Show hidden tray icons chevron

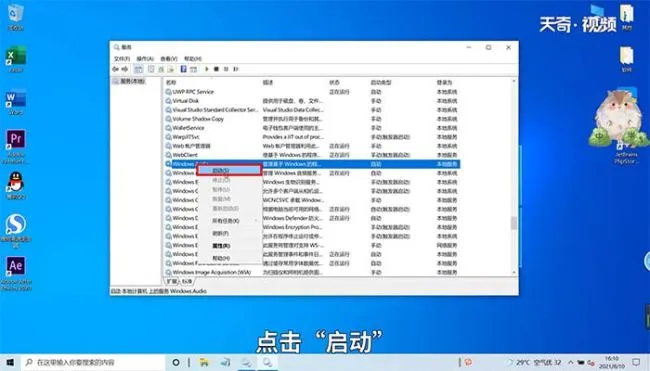570,362
